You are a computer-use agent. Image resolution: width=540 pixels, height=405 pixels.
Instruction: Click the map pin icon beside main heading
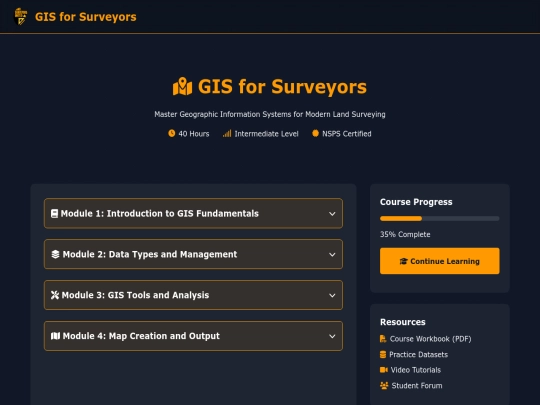tap(183, 86)
